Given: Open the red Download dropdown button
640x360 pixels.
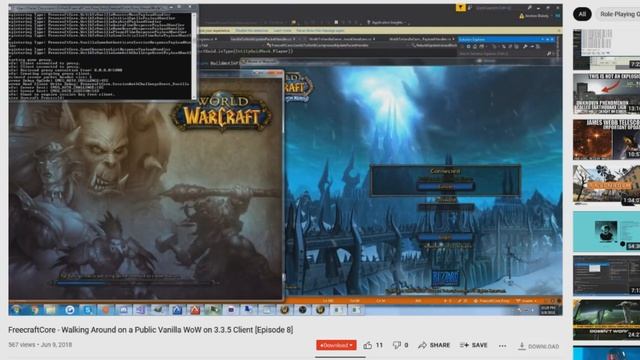Looking at the screenshot, I should click(x=336, y=345).
